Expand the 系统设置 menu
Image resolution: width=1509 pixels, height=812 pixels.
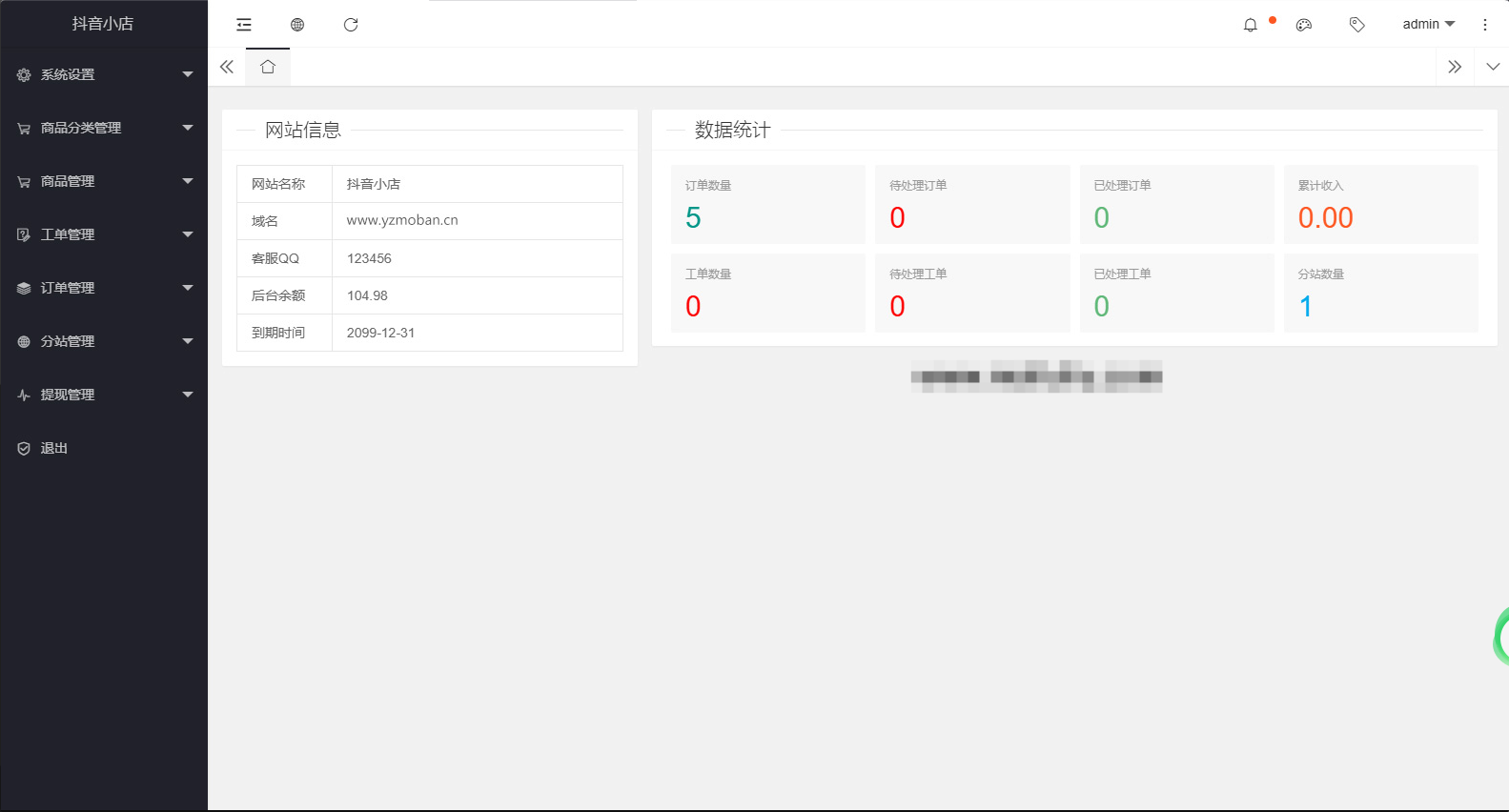pos(104,74)
